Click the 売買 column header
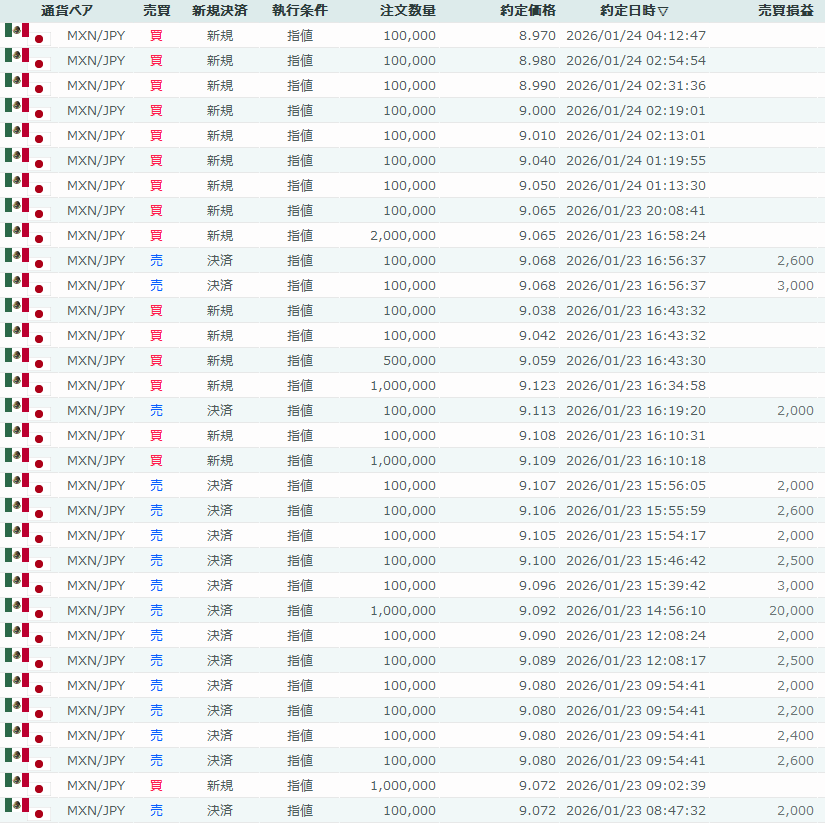Screen dimensions: 825x823 pyautogui.click(x=157, y=11)
